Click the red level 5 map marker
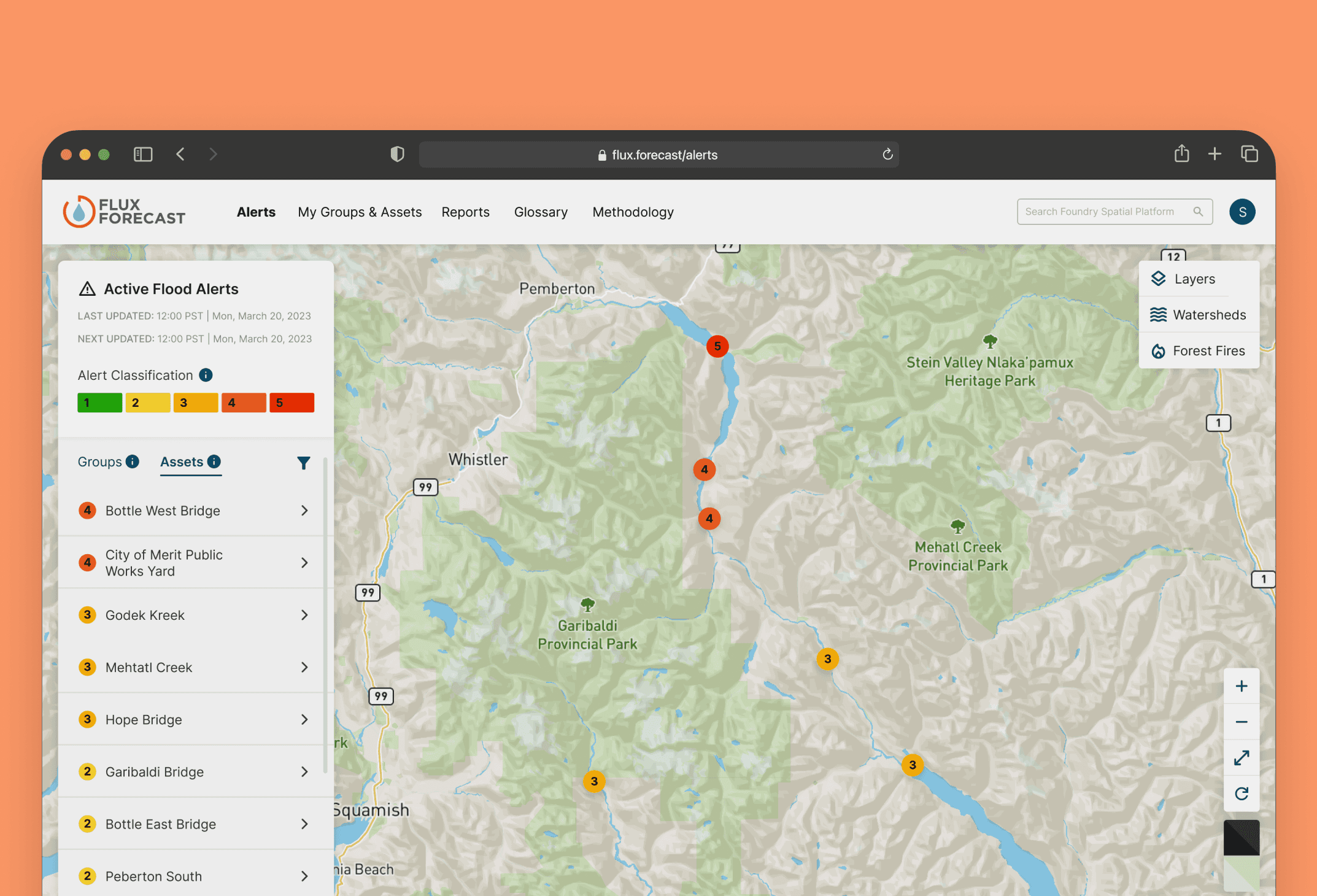 click(x=717, y=346)
